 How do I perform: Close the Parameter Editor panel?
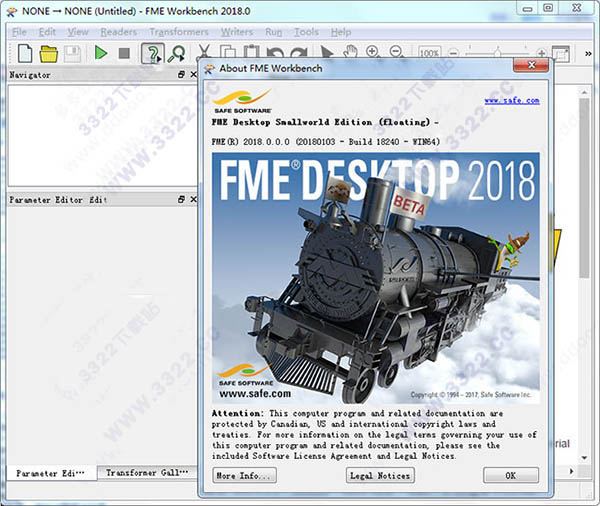[193, 199]
